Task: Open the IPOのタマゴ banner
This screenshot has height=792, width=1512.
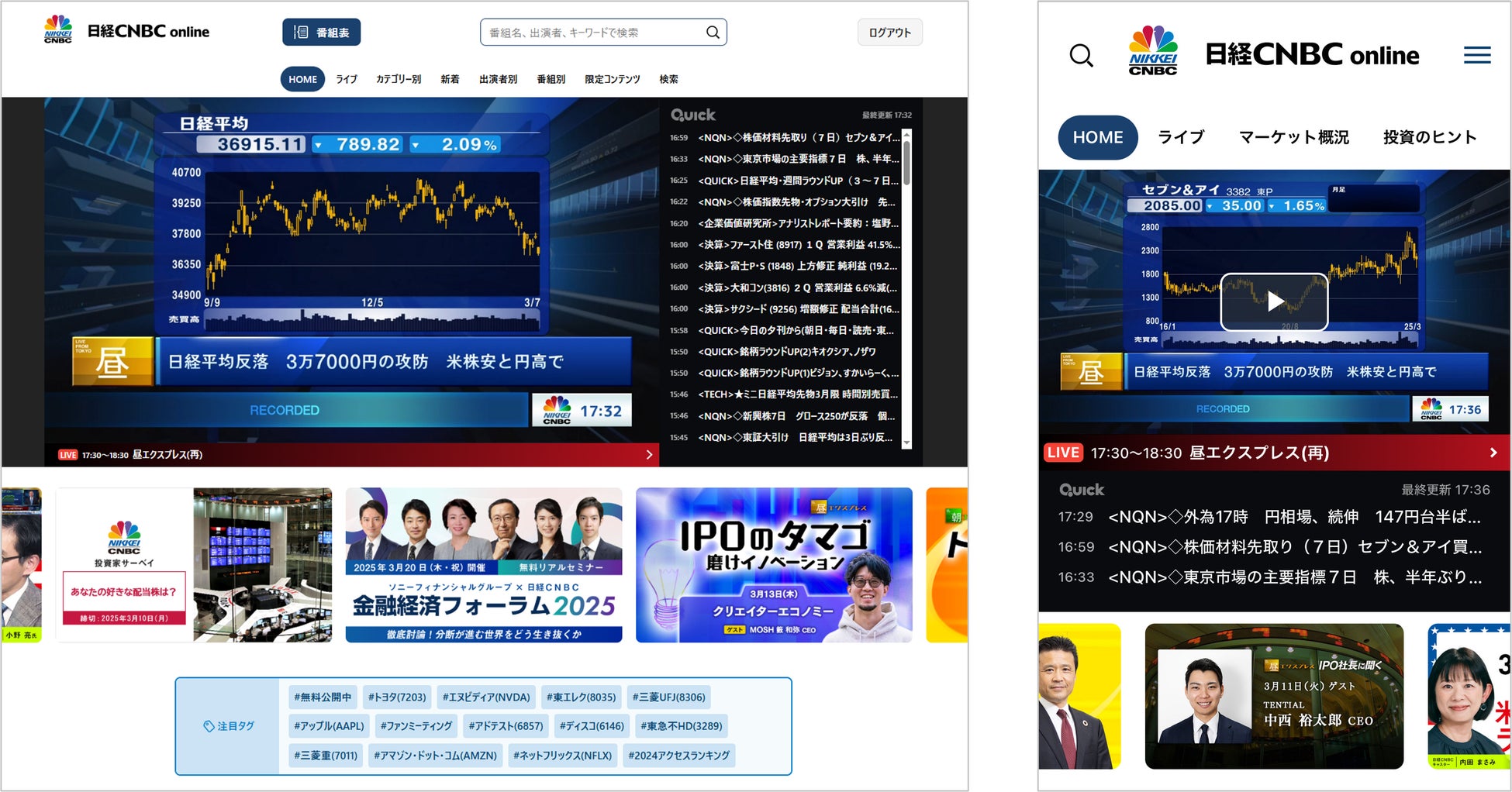Action: pos(774,565)
